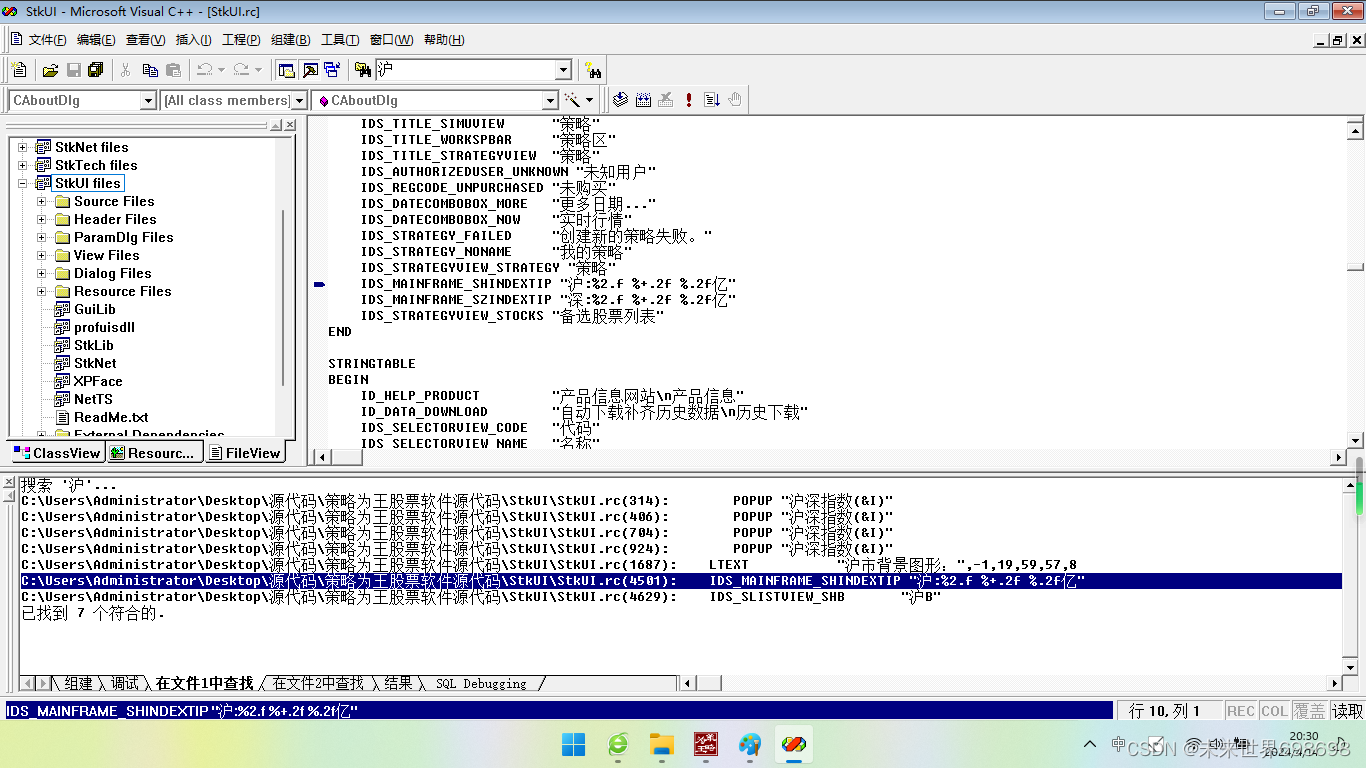Expand the Dialog Files folder
Screen dimensions: 1366x768
point(42,273)
